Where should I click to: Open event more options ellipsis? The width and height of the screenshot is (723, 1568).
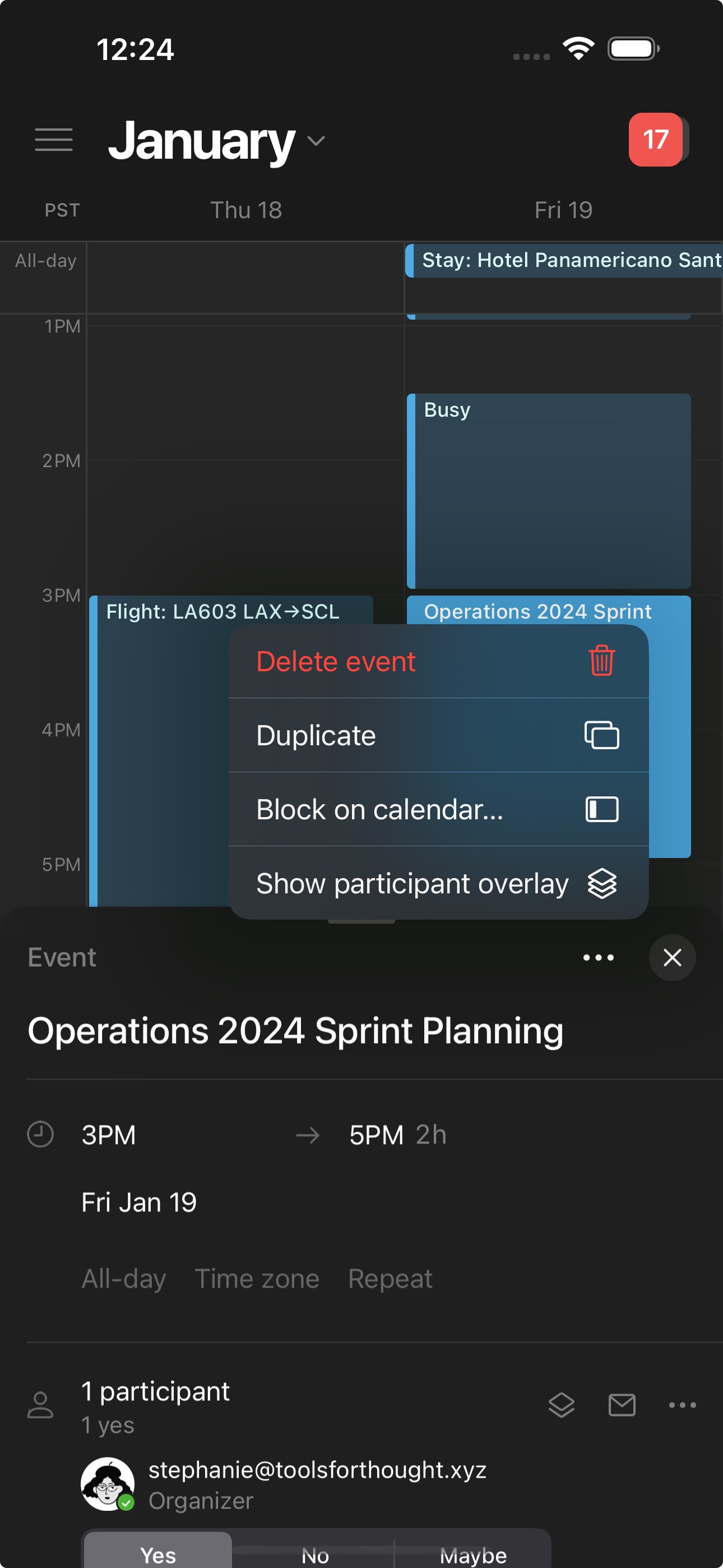[598, 957]
